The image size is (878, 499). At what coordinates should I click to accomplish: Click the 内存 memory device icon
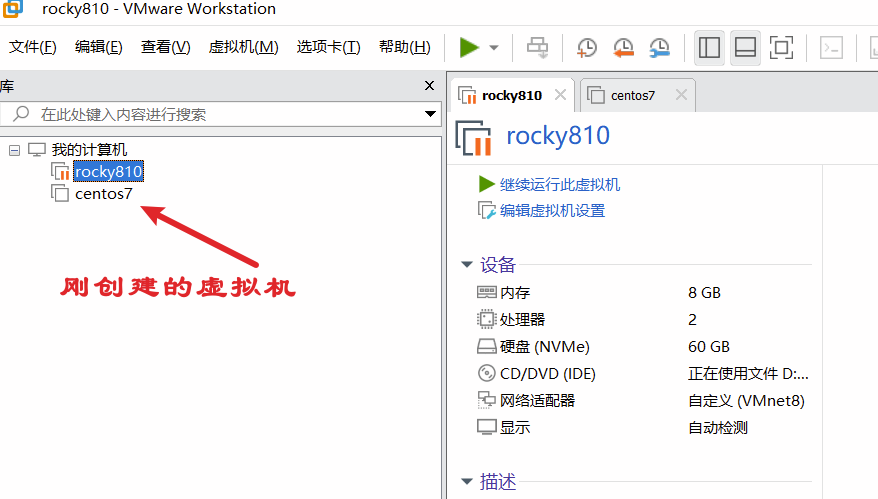(x=487, y=292)
